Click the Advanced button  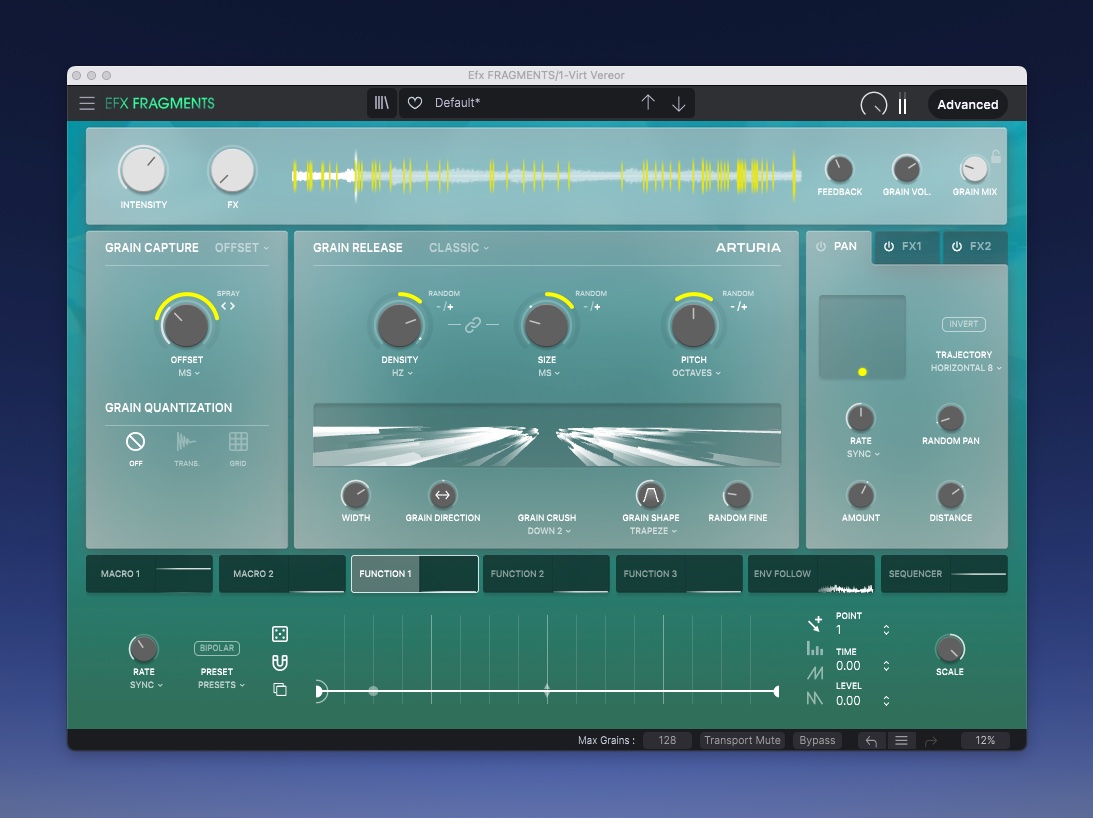pos(967,105)
